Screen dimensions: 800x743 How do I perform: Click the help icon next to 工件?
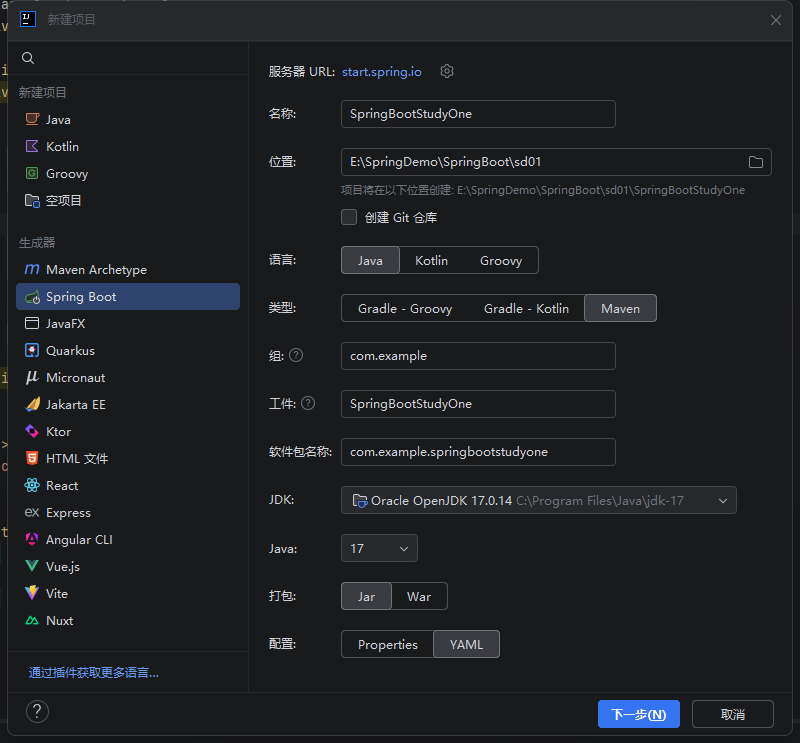coord(308,403)
